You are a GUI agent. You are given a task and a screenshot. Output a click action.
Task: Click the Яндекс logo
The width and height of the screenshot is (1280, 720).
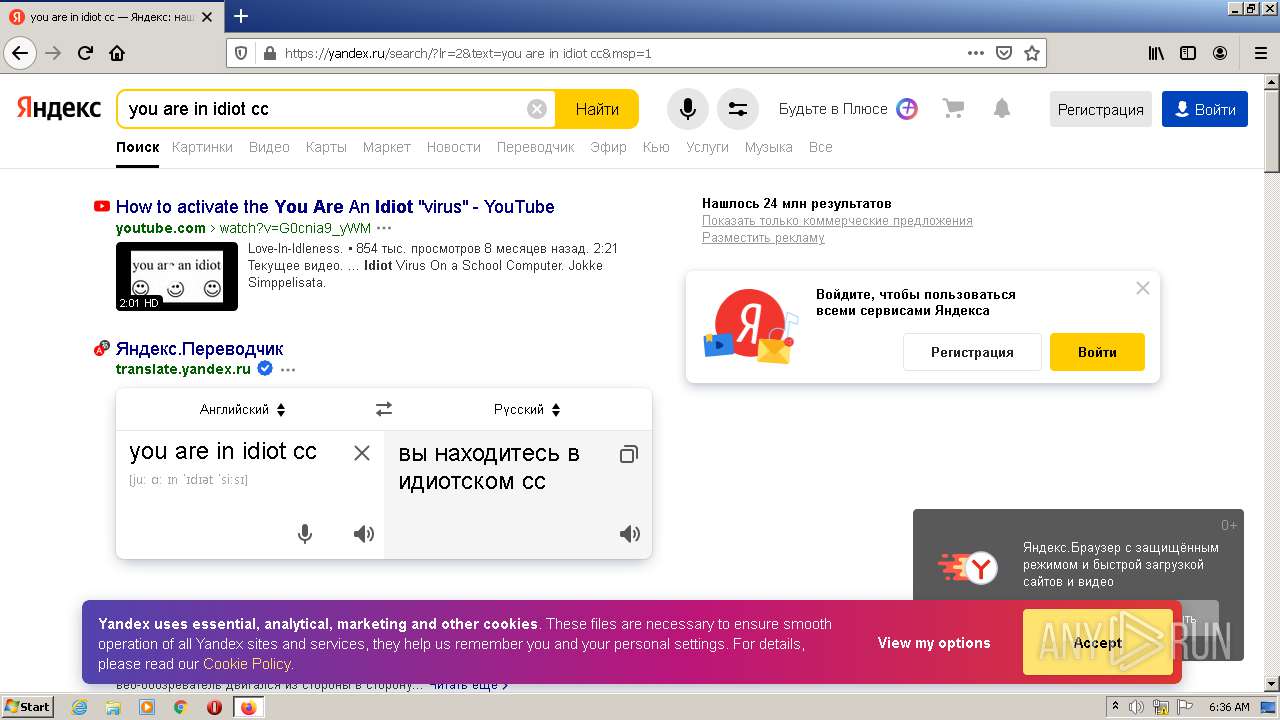(58, 108)
